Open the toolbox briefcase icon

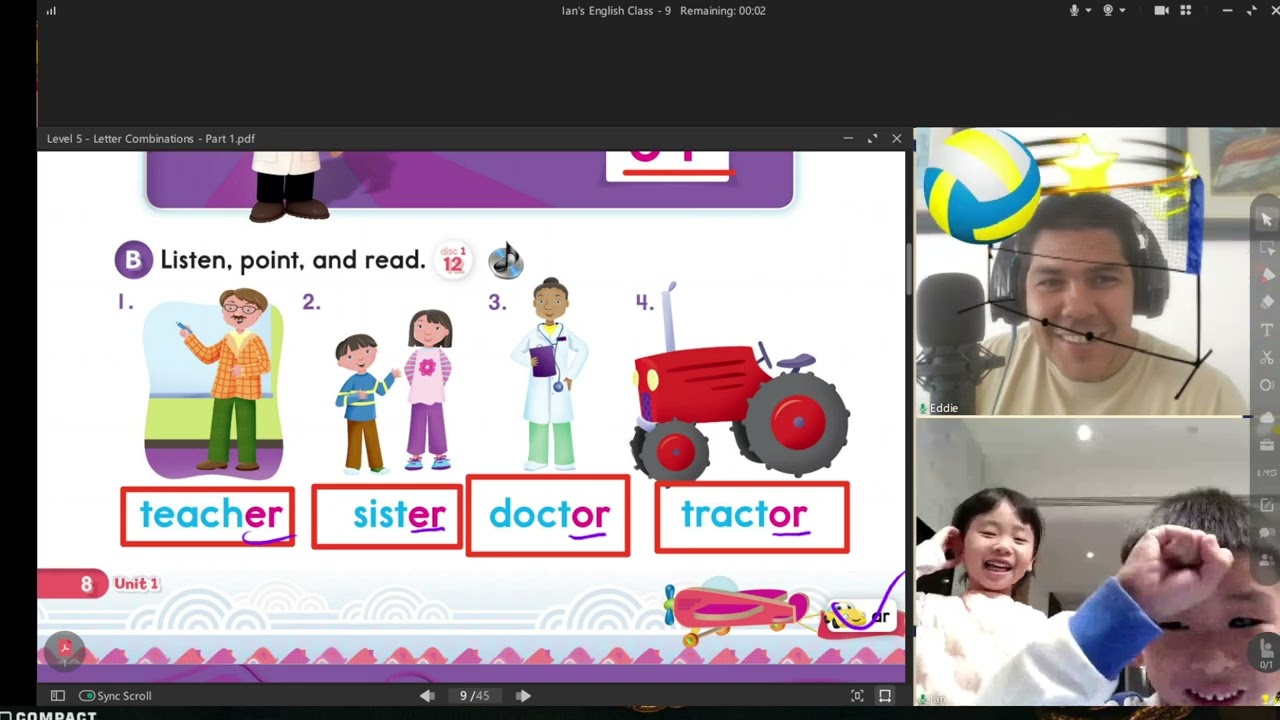(x=1267, y=445)
